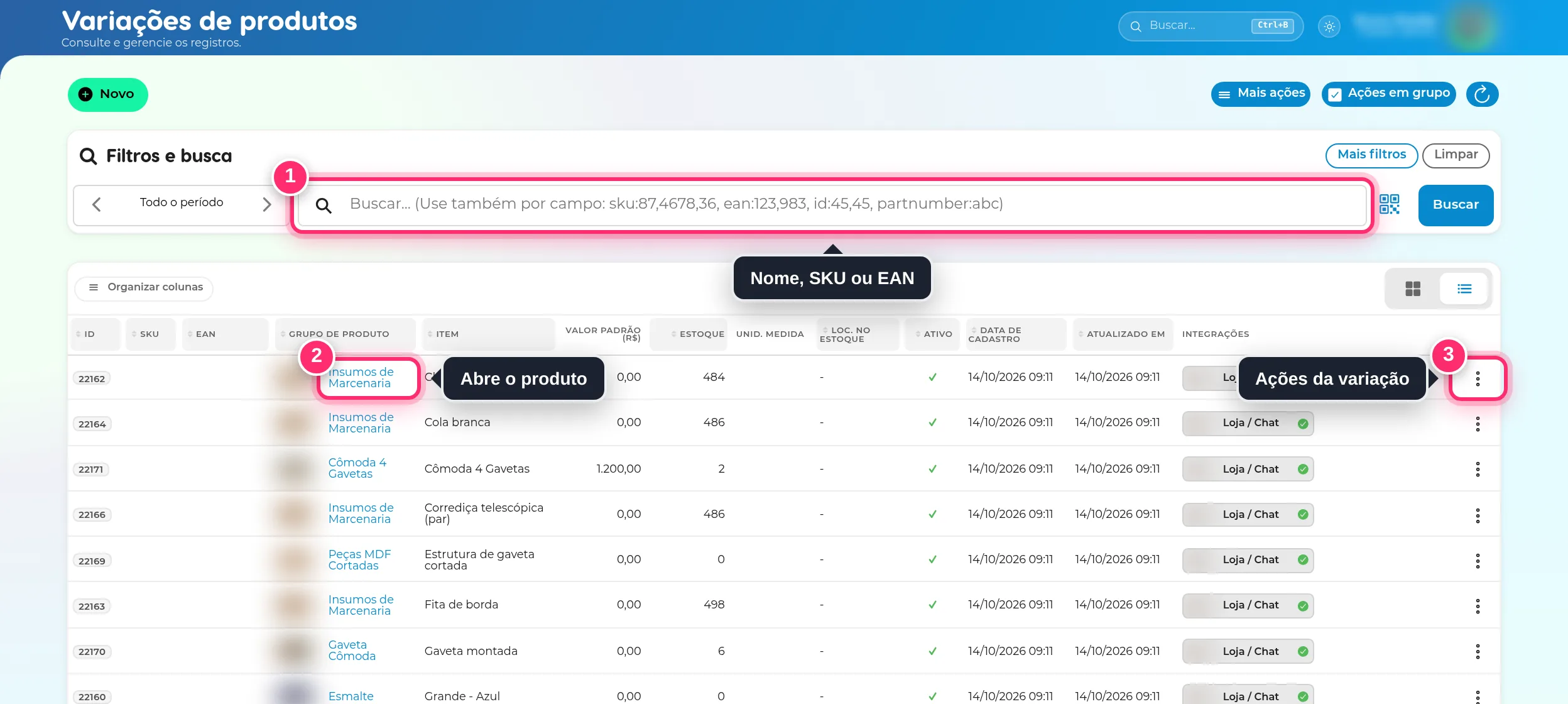1568x704 pixels.
Task: Sort by SKU column header
Action: pyautogui.click(x=150, y=334)
